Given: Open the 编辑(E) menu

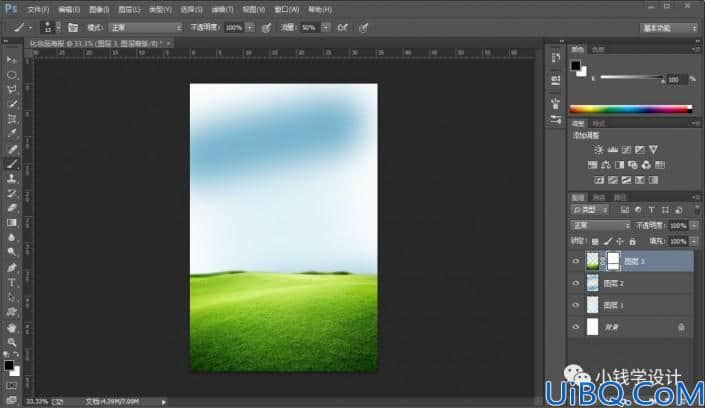Looking at the screenshot, I should [x=69, y=9].
